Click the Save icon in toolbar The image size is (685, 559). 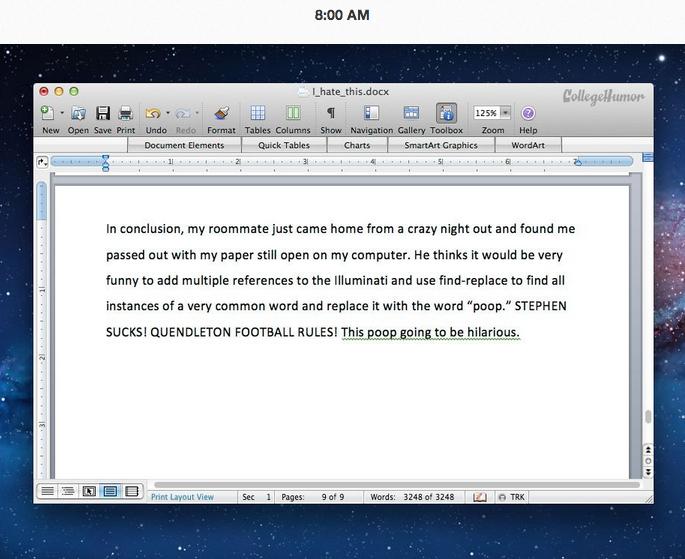coord(103,114)
